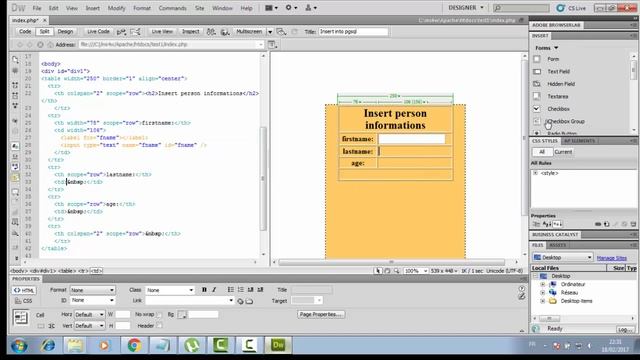Open Chrome from the taskbar
Viewport: 640px width, 360px height.
[134, 345]
